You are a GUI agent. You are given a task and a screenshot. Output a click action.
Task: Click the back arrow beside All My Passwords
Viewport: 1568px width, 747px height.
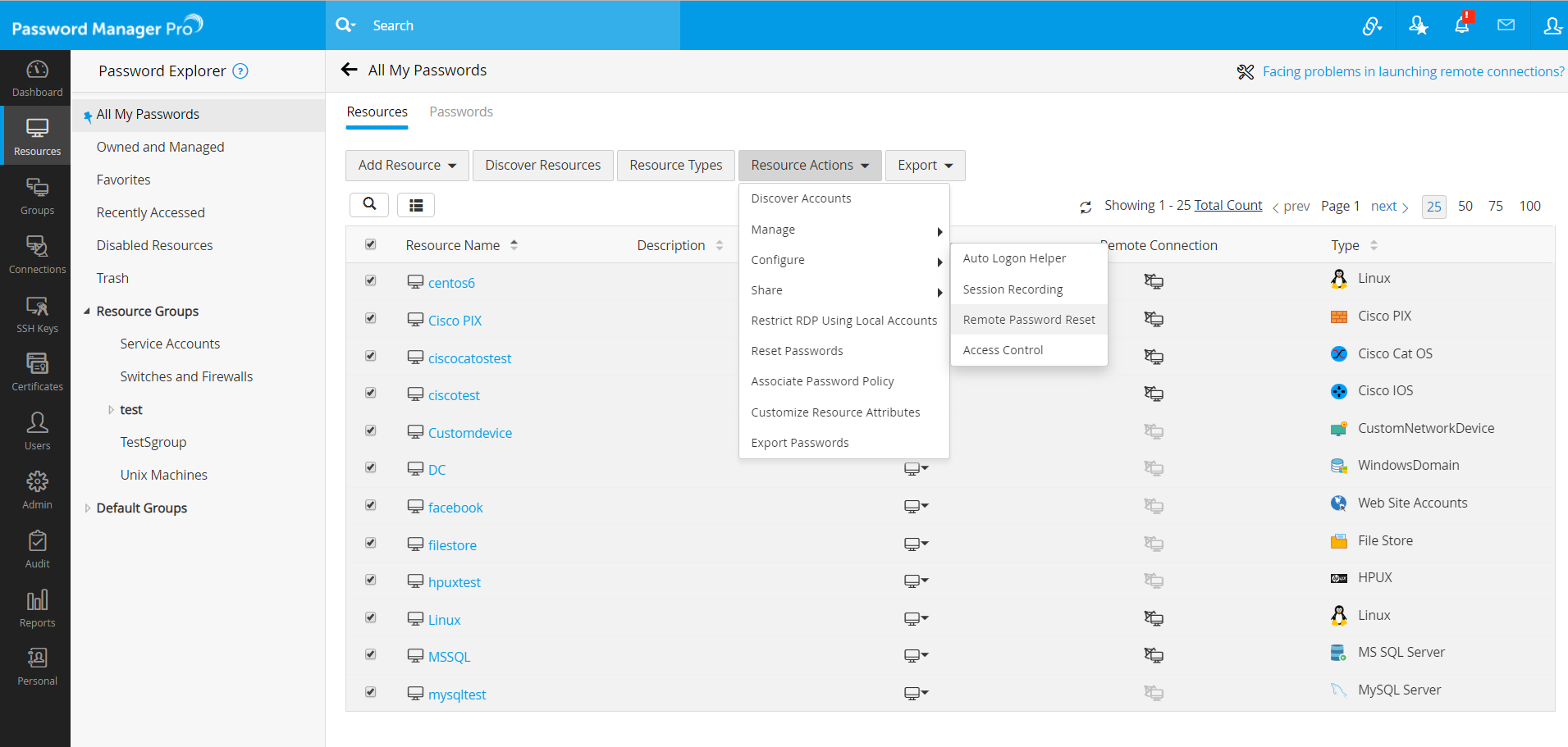click(350, 70)
